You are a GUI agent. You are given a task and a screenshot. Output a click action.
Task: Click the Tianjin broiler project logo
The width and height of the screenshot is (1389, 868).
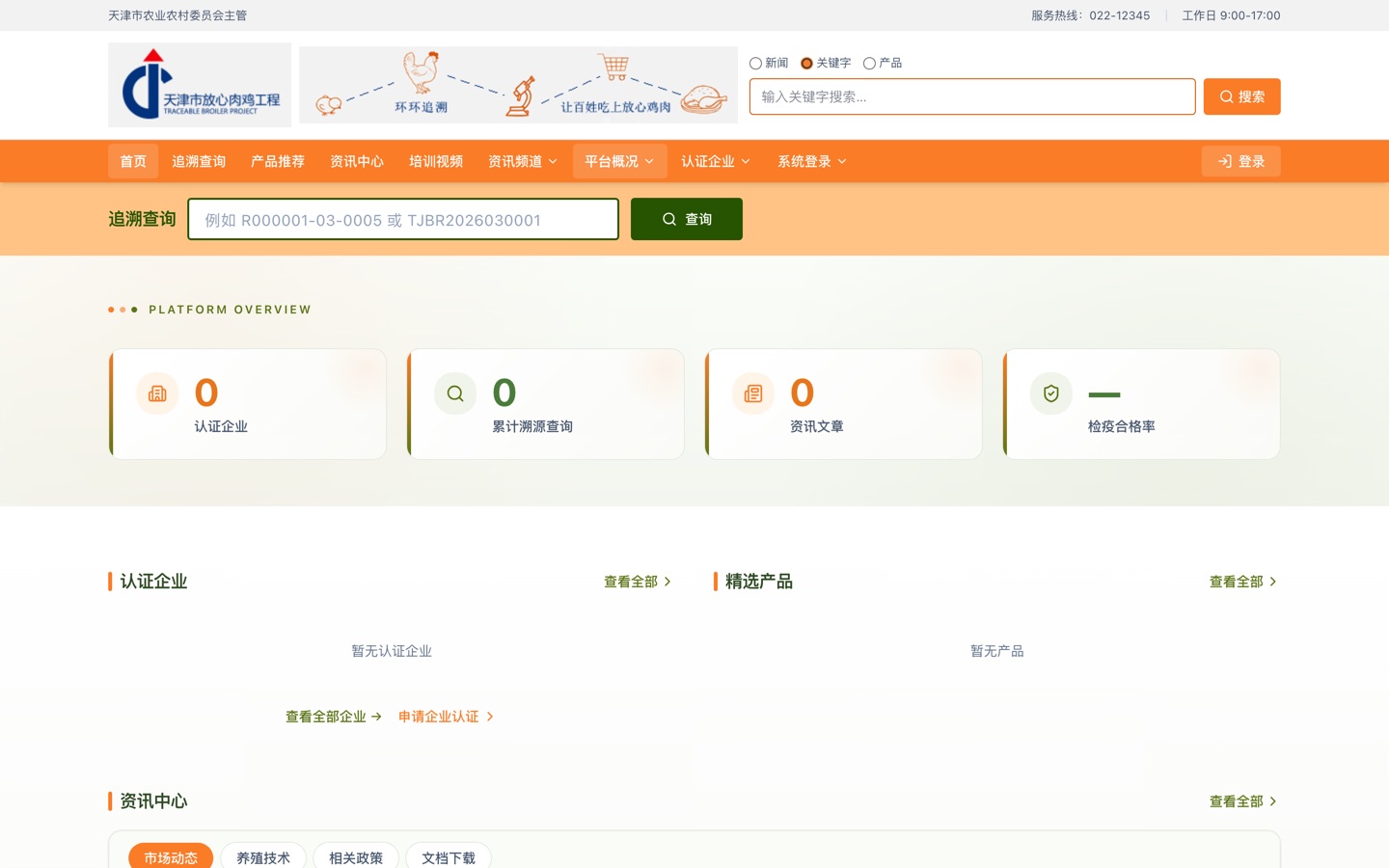pos(200,85)
